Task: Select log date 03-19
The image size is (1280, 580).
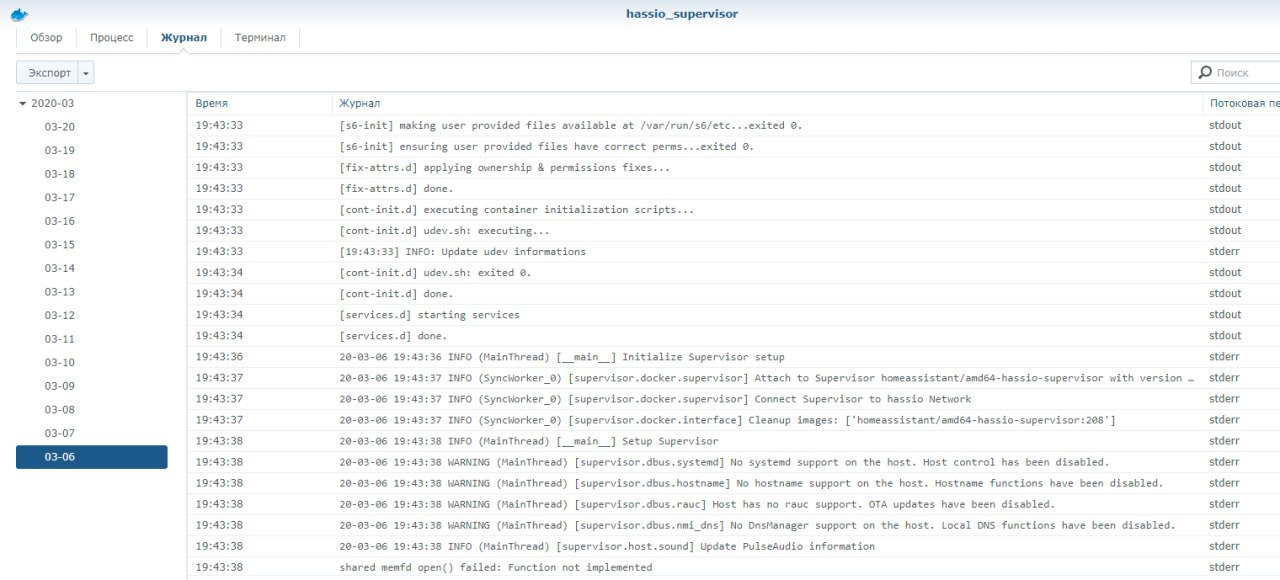Action: click(60, 150)
